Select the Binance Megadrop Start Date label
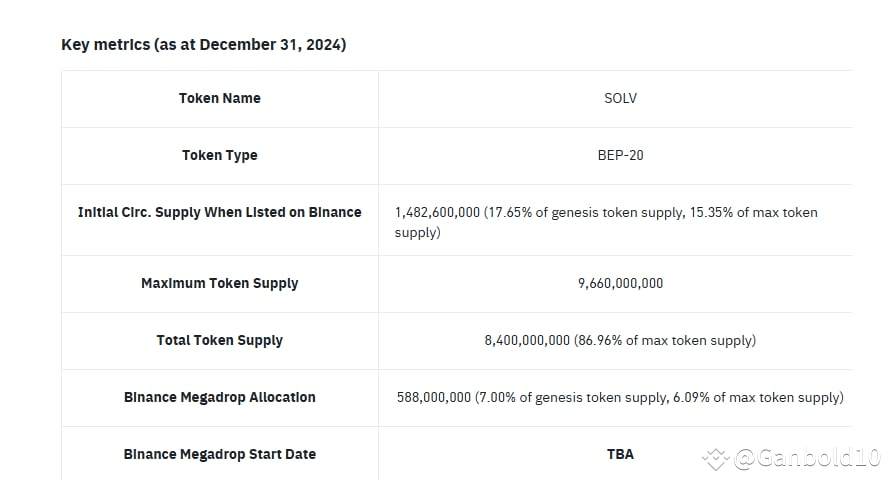The image size is (889, 480). point(220,454)
